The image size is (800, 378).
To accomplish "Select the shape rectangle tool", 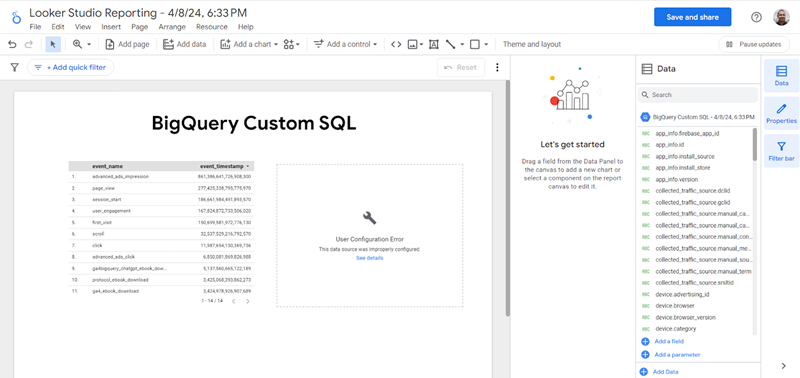I will (475, 44).
